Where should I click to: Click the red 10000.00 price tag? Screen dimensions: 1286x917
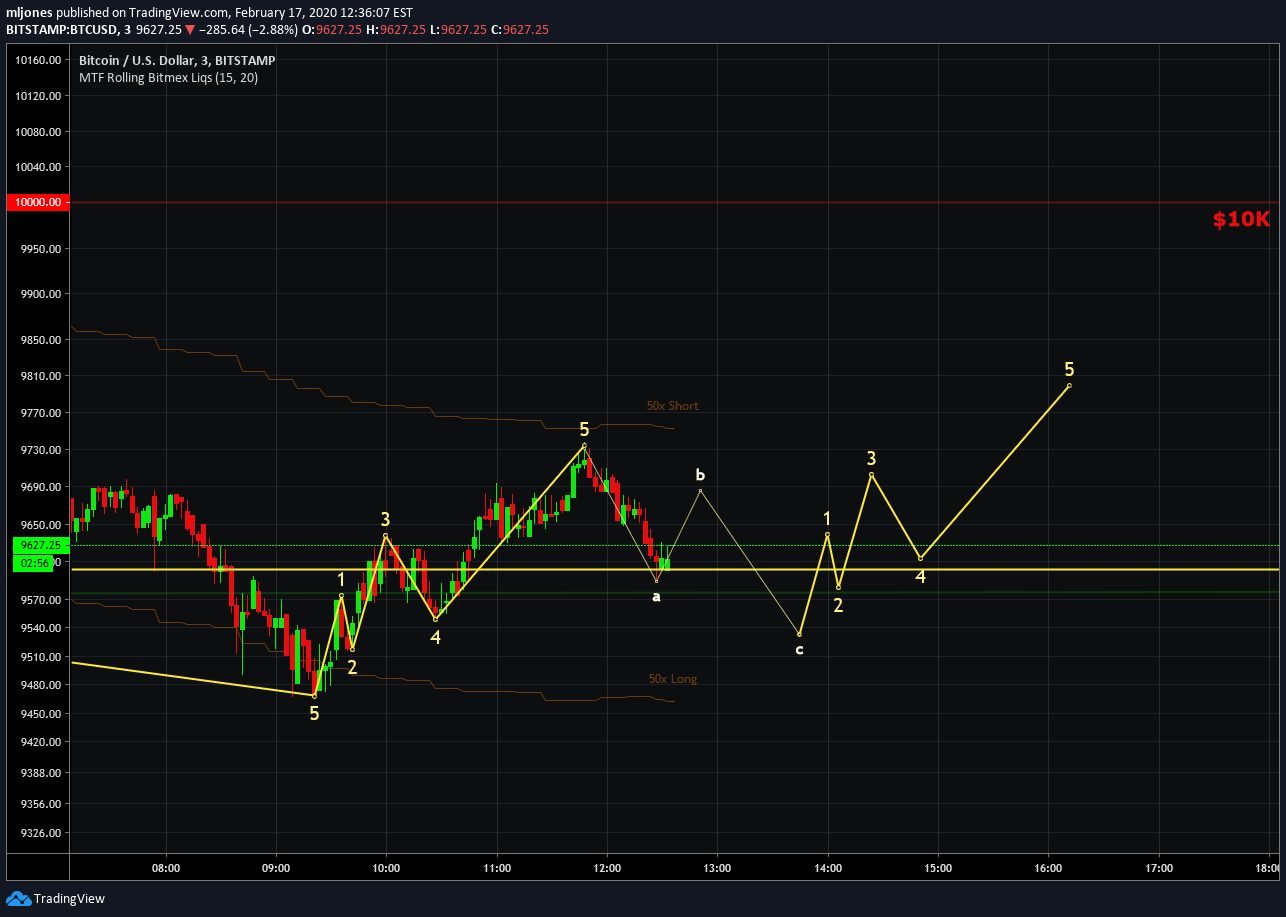click(x=37, y=202)
